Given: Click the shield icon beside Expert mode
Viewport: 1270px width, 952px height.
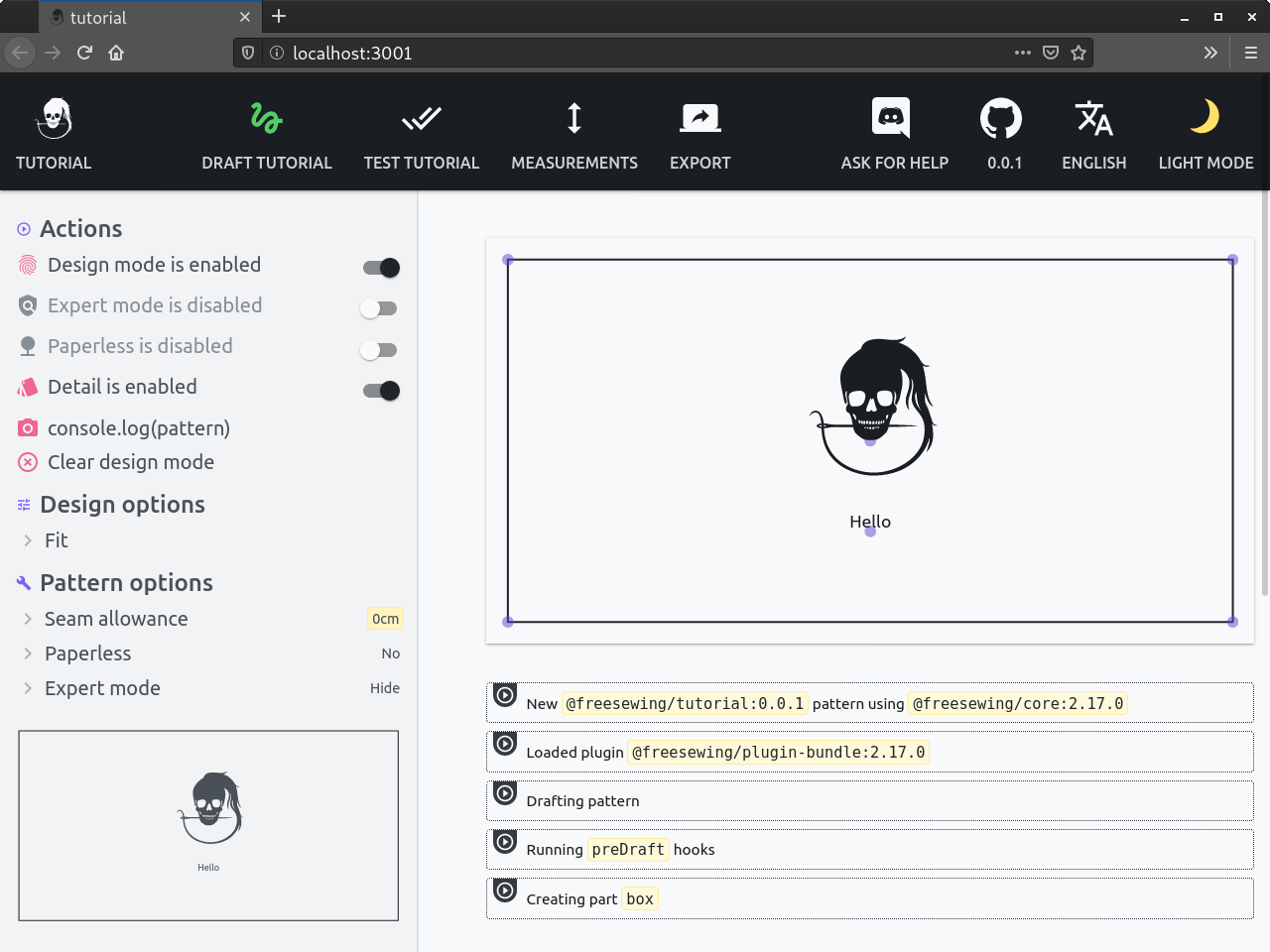Looking at the screenshot, I should pos(28,305).
